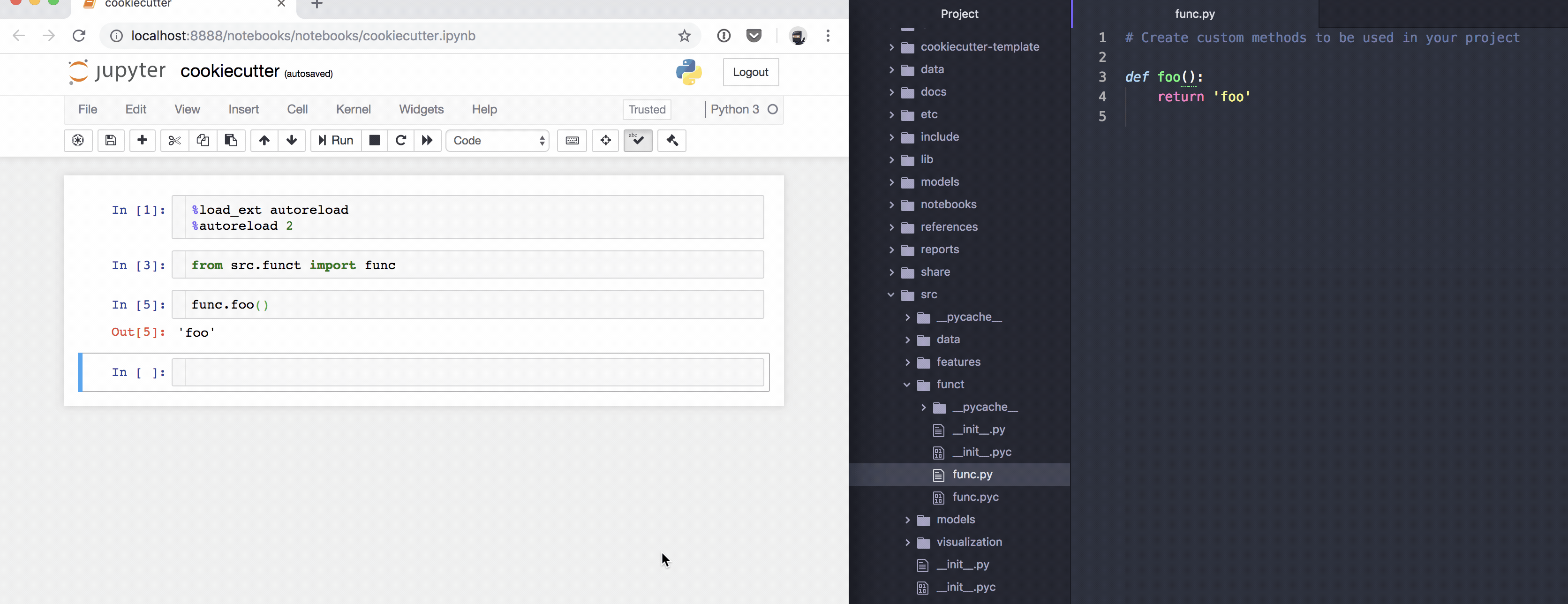Click the gavel hammer toolbar icon
This screenshot has width=1568, height=604.
pos(672,141)
